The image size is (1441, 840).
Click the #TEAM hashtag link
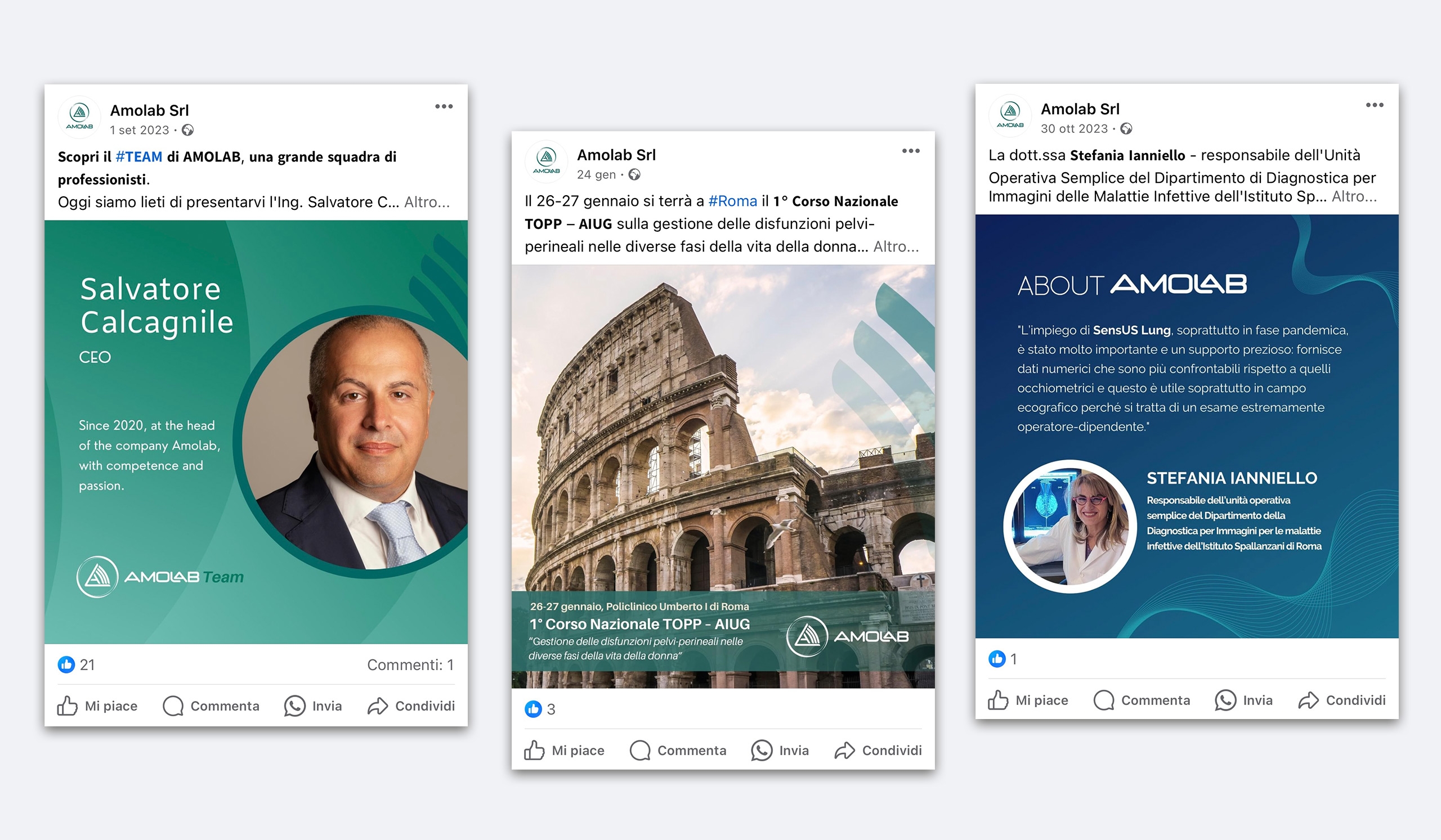(139, 157)
